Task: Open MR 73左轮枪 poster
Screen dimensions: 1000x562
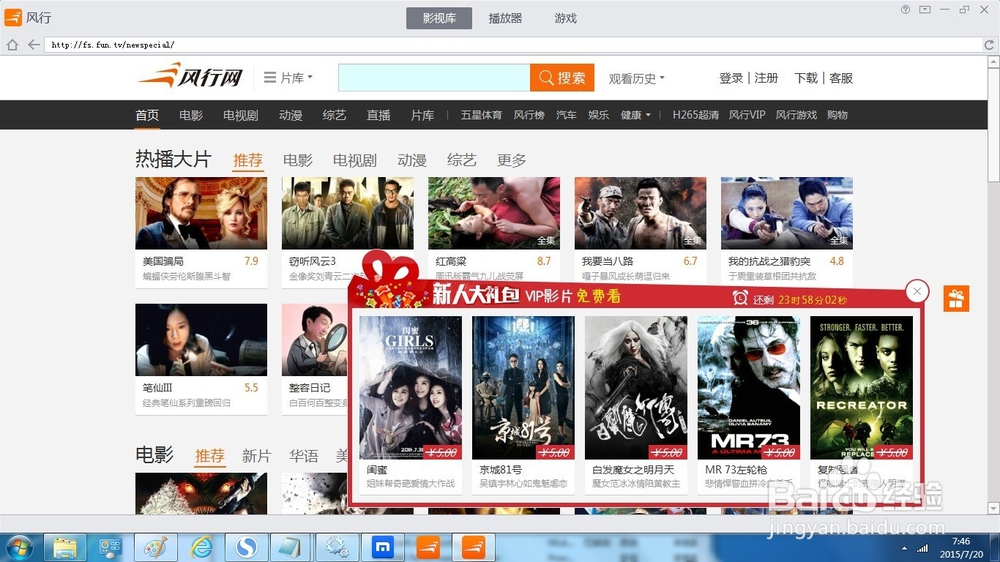Action: 749,388
